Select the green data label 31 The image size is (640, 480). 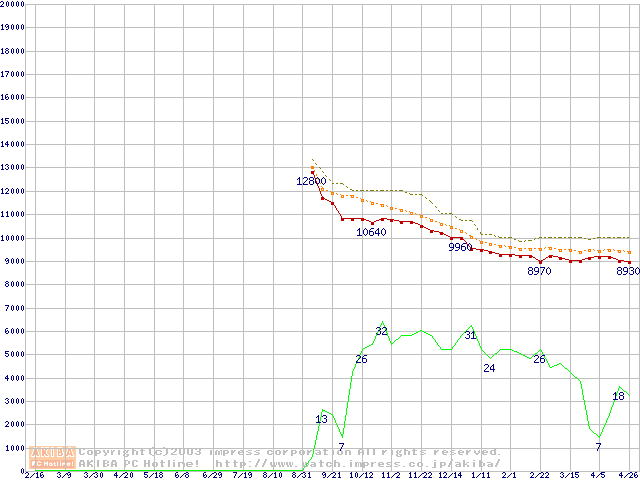(x=470, y=335)
